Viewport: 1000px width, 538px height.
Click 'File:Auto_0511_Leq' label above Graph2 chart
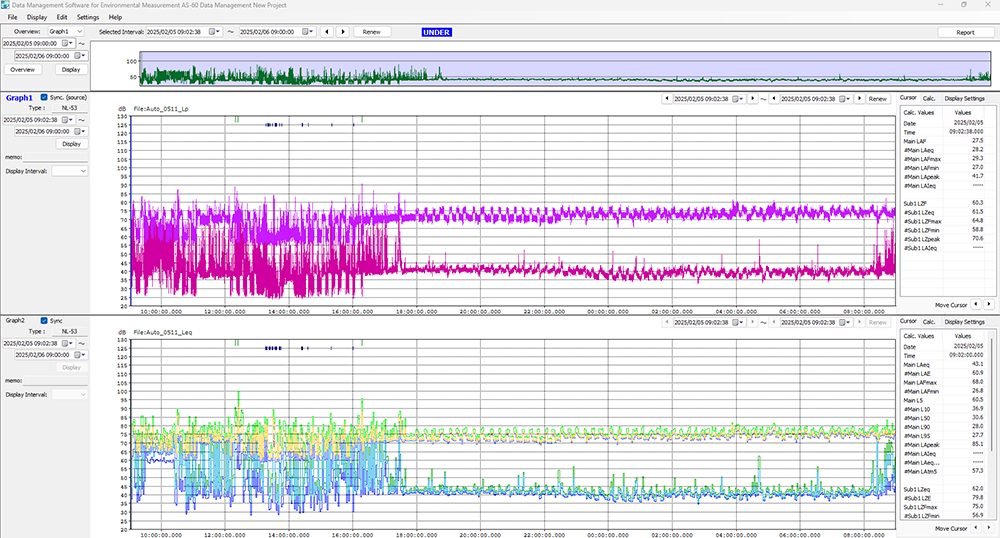(x=163, y=332)
